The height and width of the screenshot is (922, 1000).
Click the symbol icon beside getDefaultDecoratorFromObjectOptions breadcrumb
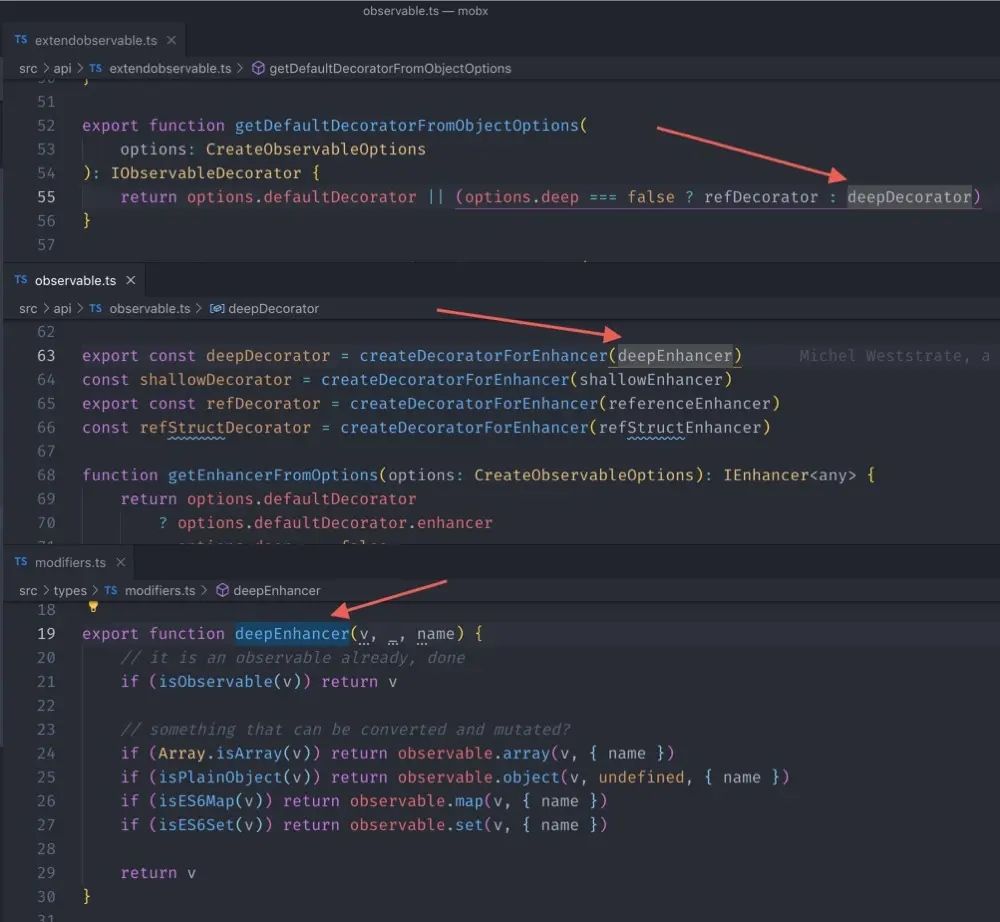coord(257,68)
